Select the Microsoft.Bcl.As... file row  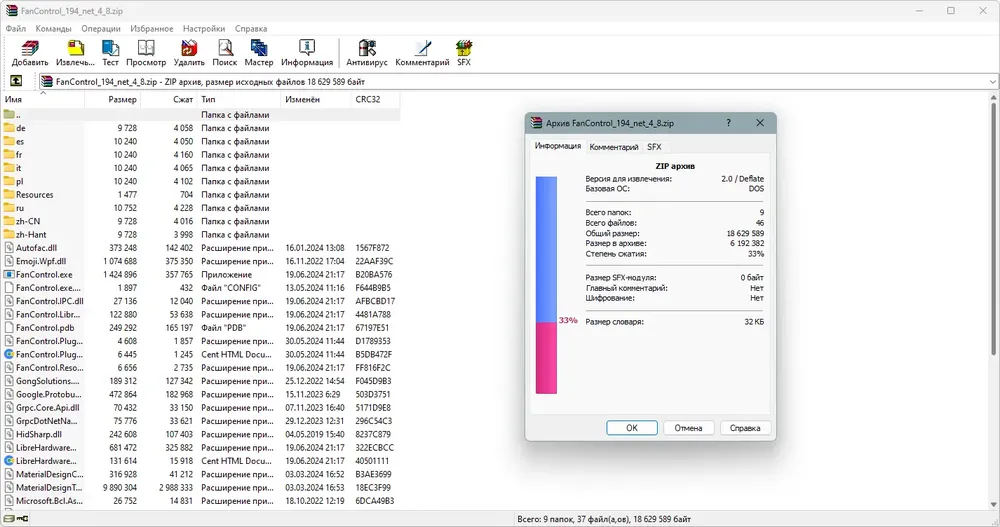pyautogui.click(x=202, y=501)
